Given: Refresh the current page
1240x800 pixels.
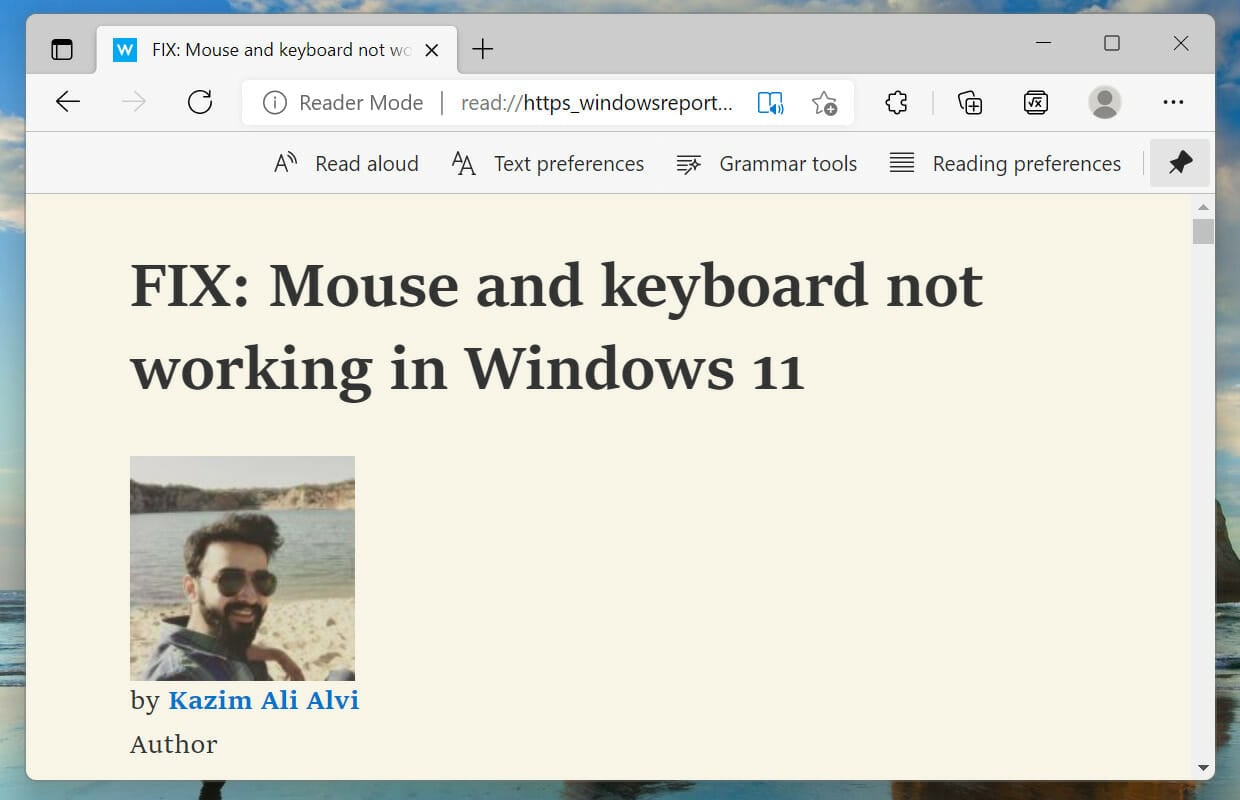Looking at the screenshot, I should [x=200, y=102].
